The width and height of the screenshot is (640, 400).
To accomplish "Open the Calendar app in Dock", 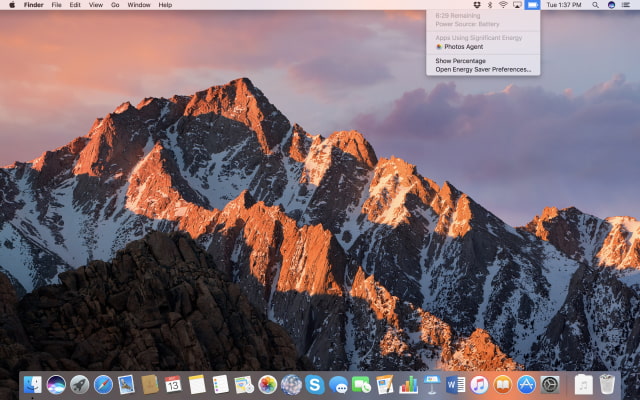I will click(173, 384).
